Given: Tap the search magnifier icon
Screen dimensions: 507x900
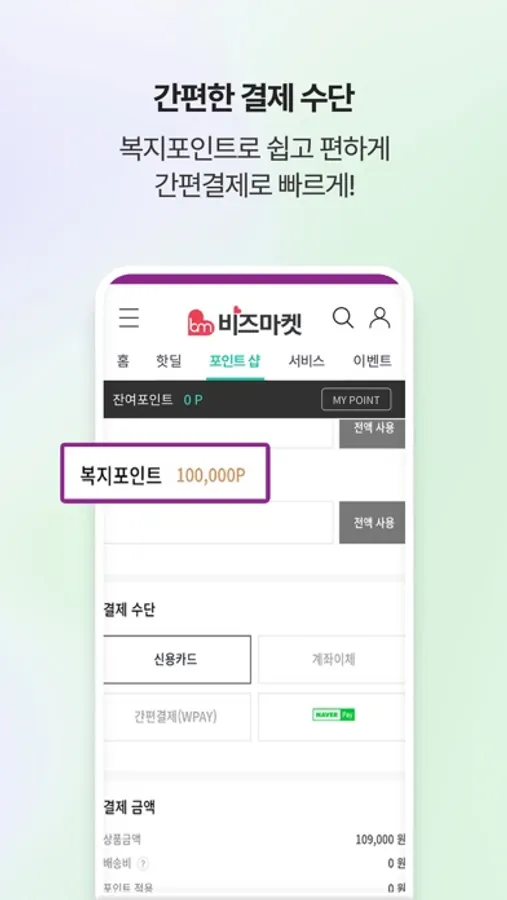Looking at the screenshot, I should [343, 317].
